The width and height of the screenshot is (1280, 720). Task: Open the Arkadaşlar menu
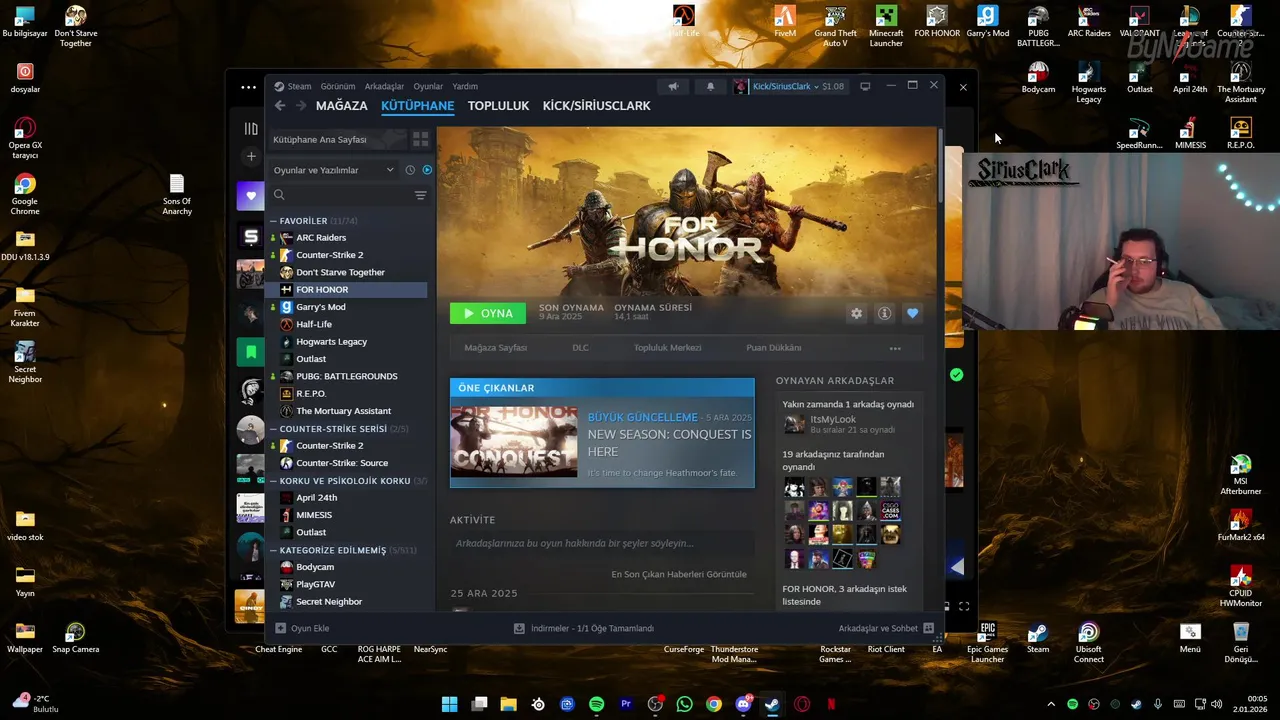tap(384, 86)
